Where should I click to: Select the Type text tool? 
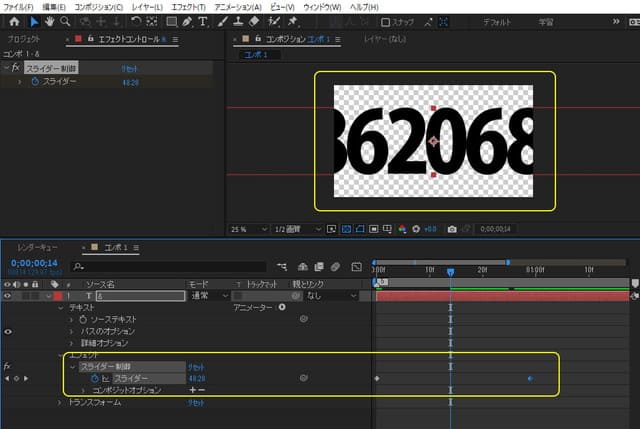[x=202, y=22]
